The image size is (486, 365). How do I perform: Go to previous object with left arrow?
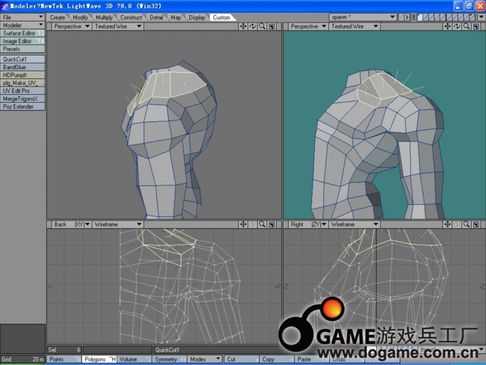tap(402, 17)
